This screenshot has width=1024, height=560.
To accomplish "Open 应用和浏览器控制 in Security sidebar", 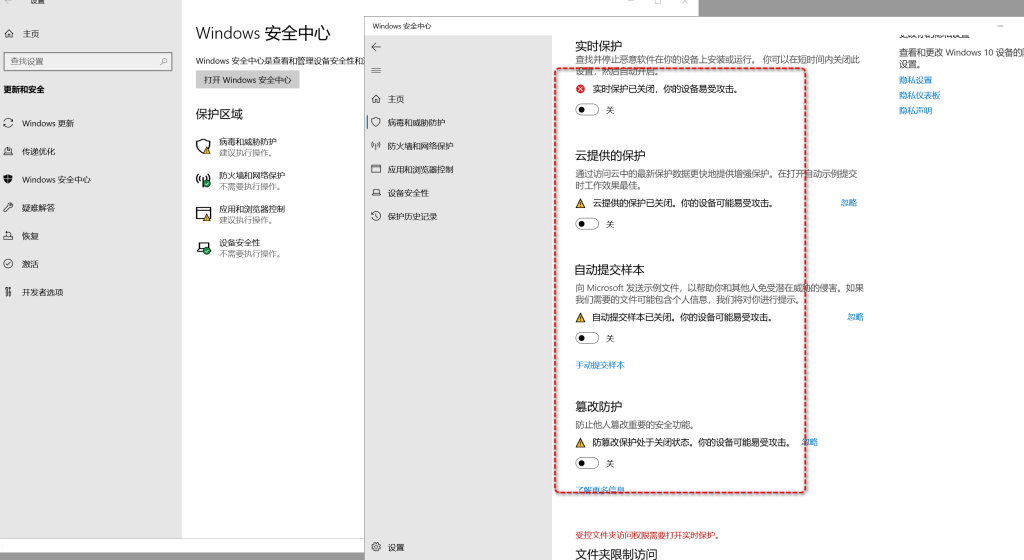I will 420,170.
